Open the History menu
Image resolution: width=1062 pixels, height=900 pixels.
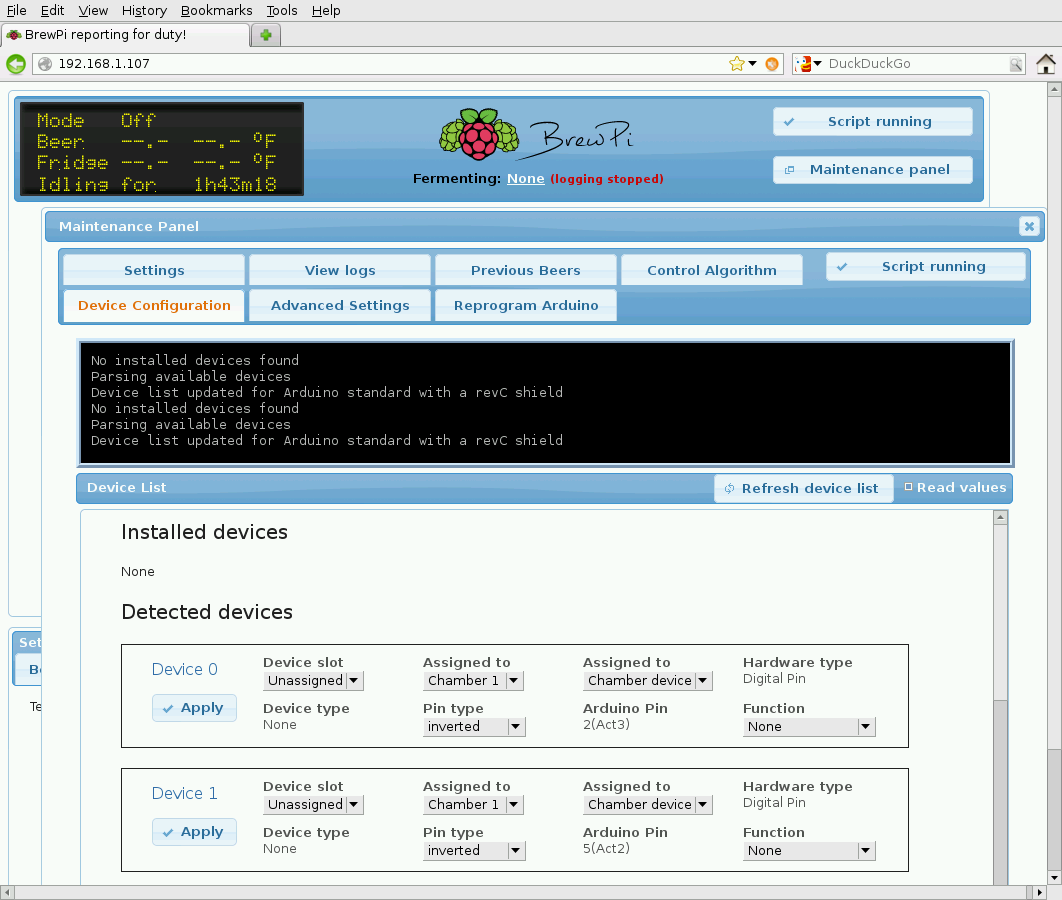coord(144,11)
